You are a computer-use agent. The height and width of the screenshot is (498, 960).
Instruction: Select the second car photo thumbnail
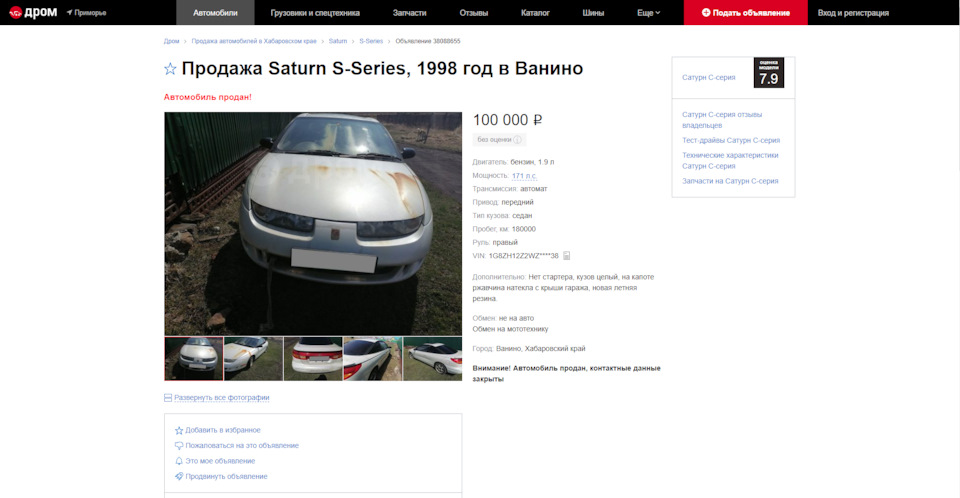pos(253,358)
